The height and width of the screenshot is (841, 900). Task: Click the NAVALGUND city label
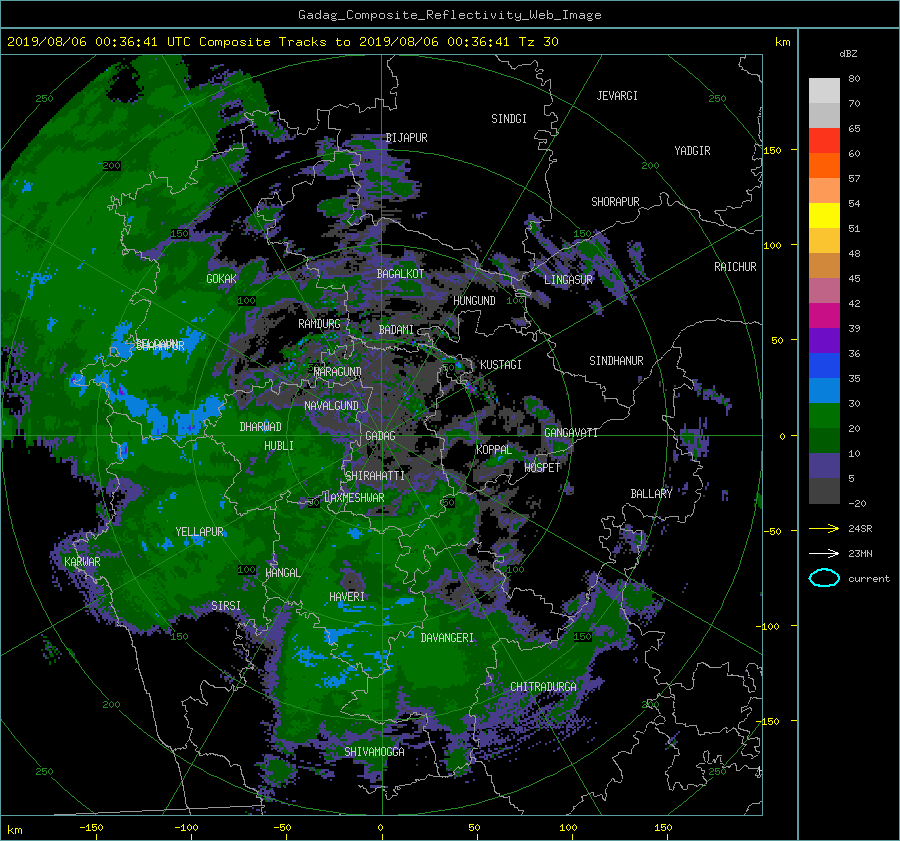click(x=331, y=406)
